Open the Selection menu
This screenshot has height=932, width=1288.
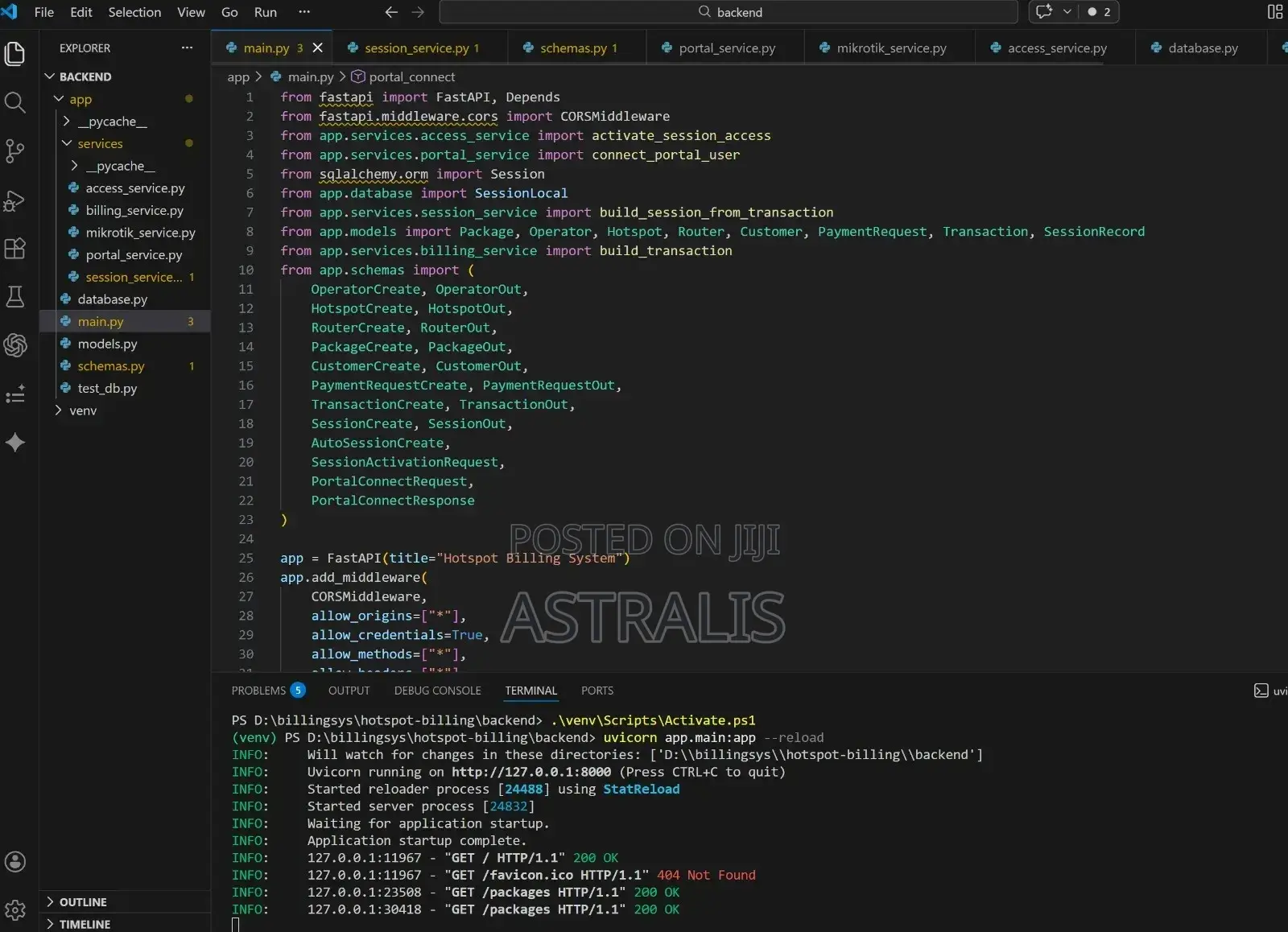134,12
